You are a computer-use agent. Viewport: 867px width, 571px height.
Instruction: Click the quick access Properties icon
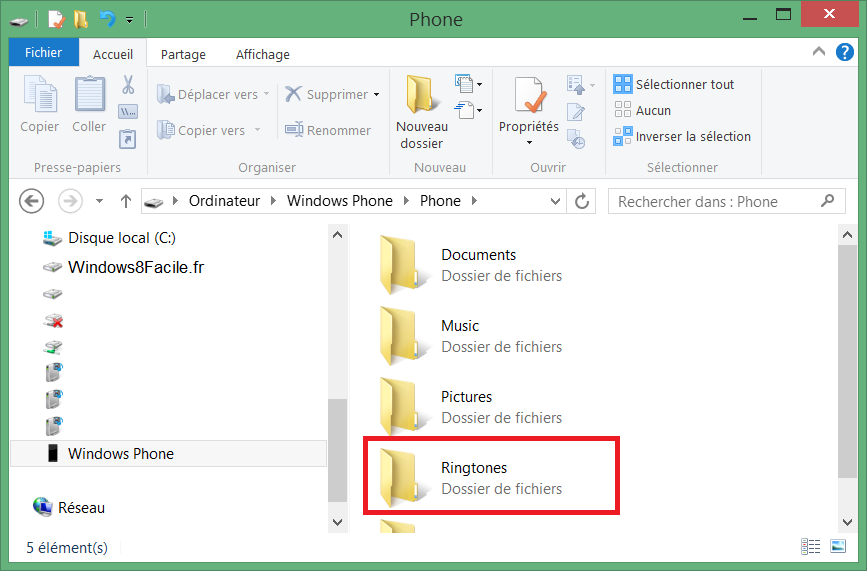(56, 20)
